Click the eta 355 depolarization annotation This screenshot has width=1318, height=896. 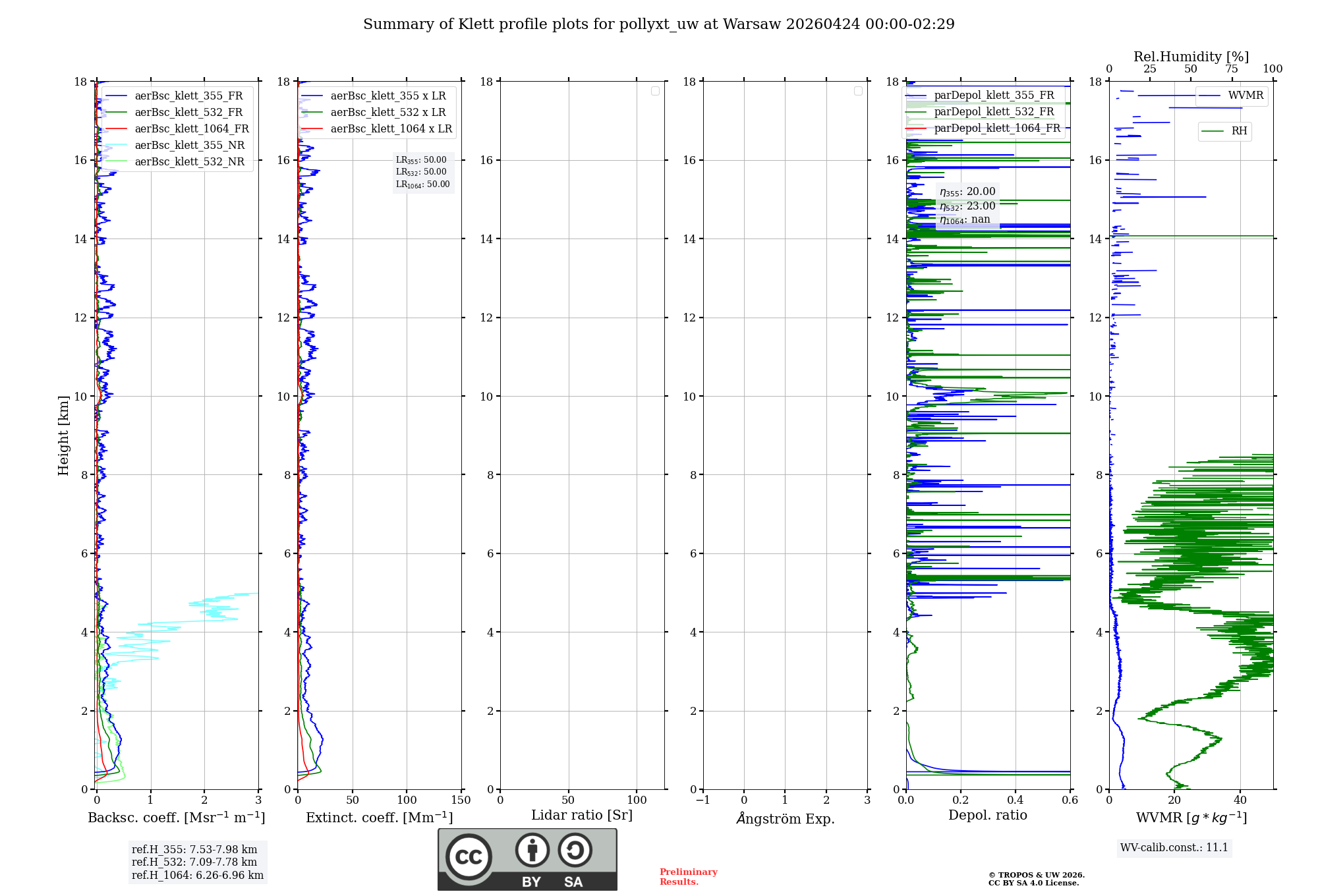point(967,192)
